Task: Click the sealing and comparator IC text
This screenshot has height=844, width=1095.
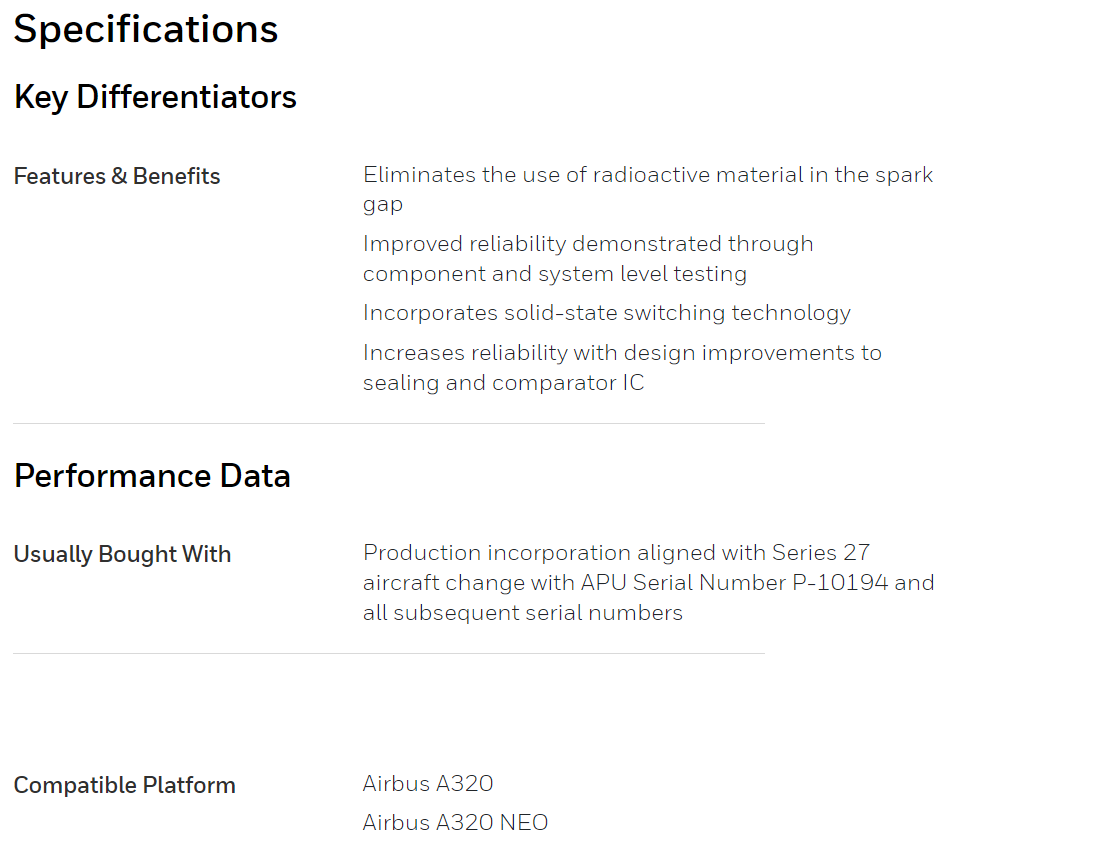Action: click(504, 383)
